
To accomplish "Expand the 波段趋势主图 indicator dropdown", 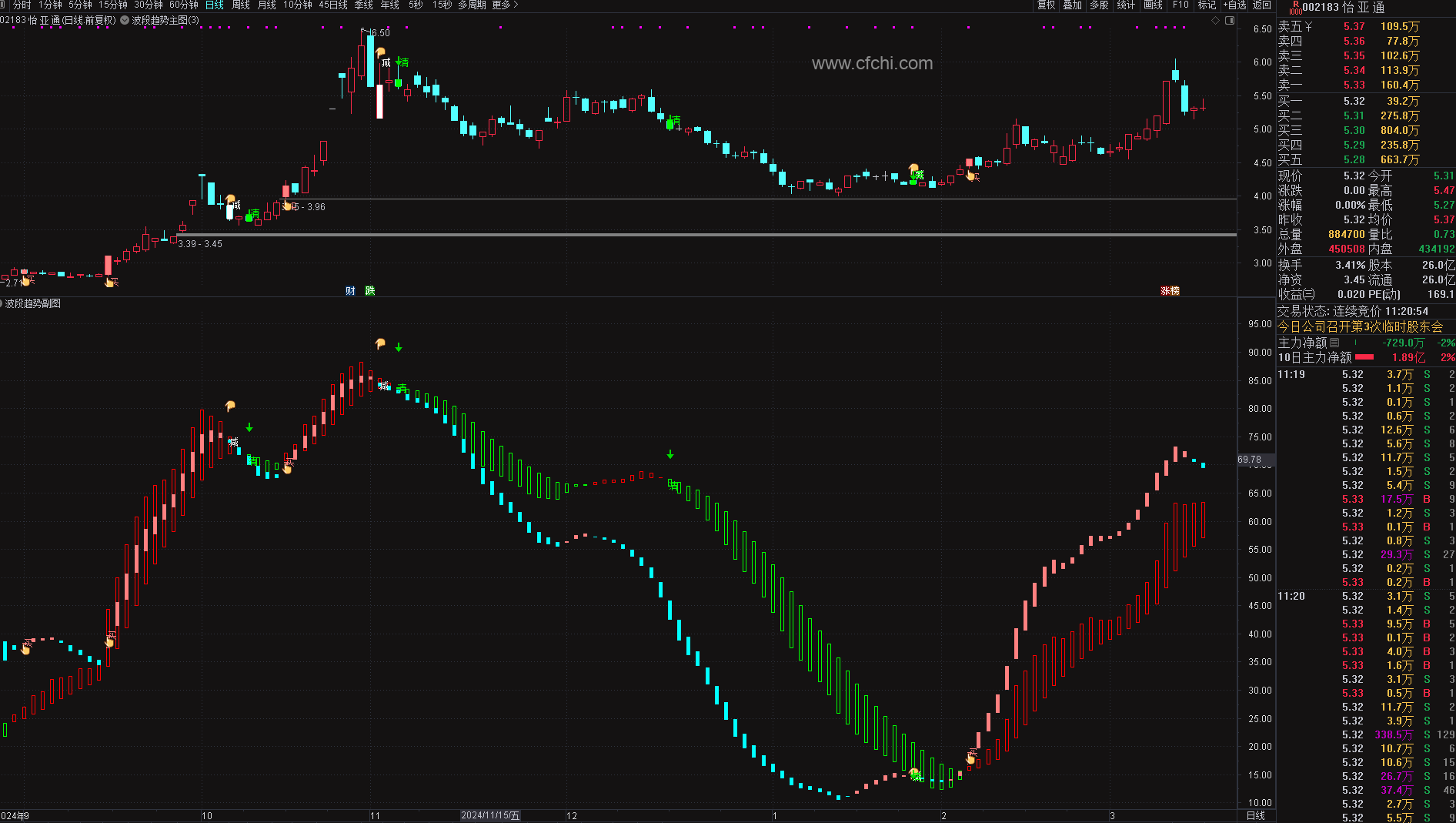I will click(x=125, y=20).
